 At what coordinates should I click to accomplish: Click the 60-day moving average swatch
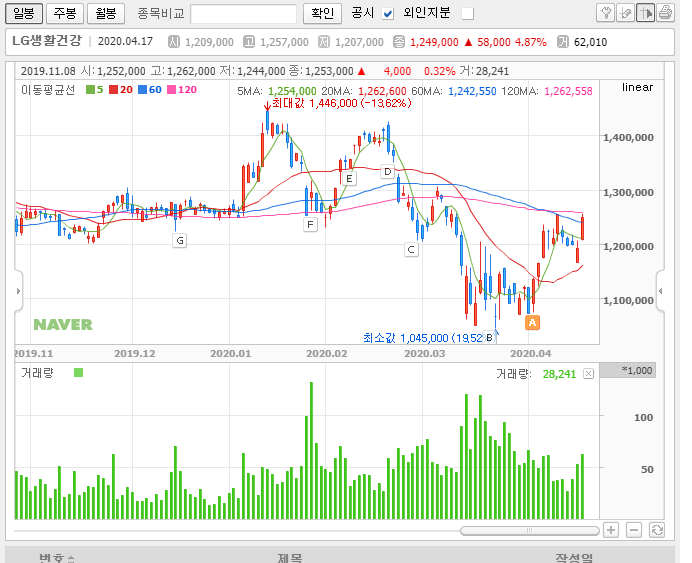pyautogui.click(x=142, y=90)
